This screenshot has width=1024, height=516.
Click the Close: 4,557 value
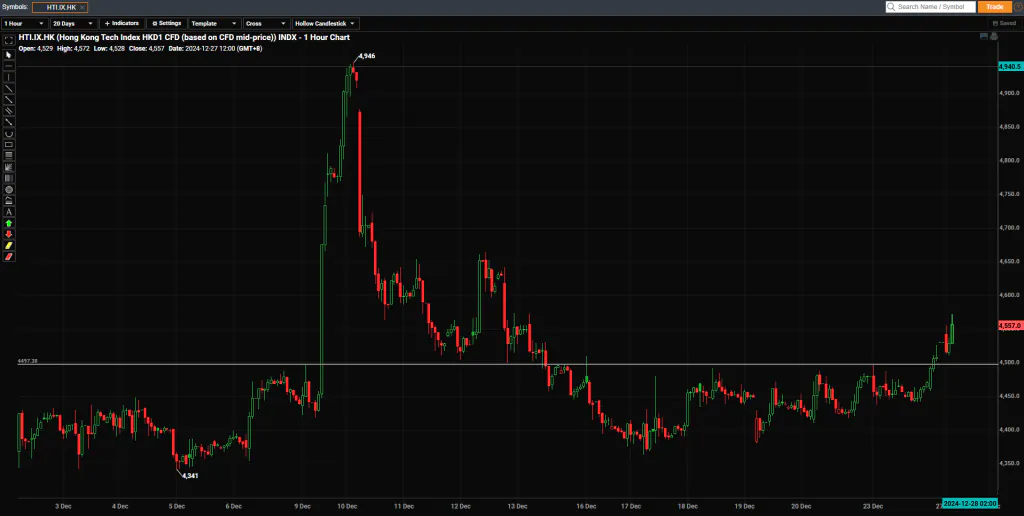pyautogui.click(x=148, y=48)
